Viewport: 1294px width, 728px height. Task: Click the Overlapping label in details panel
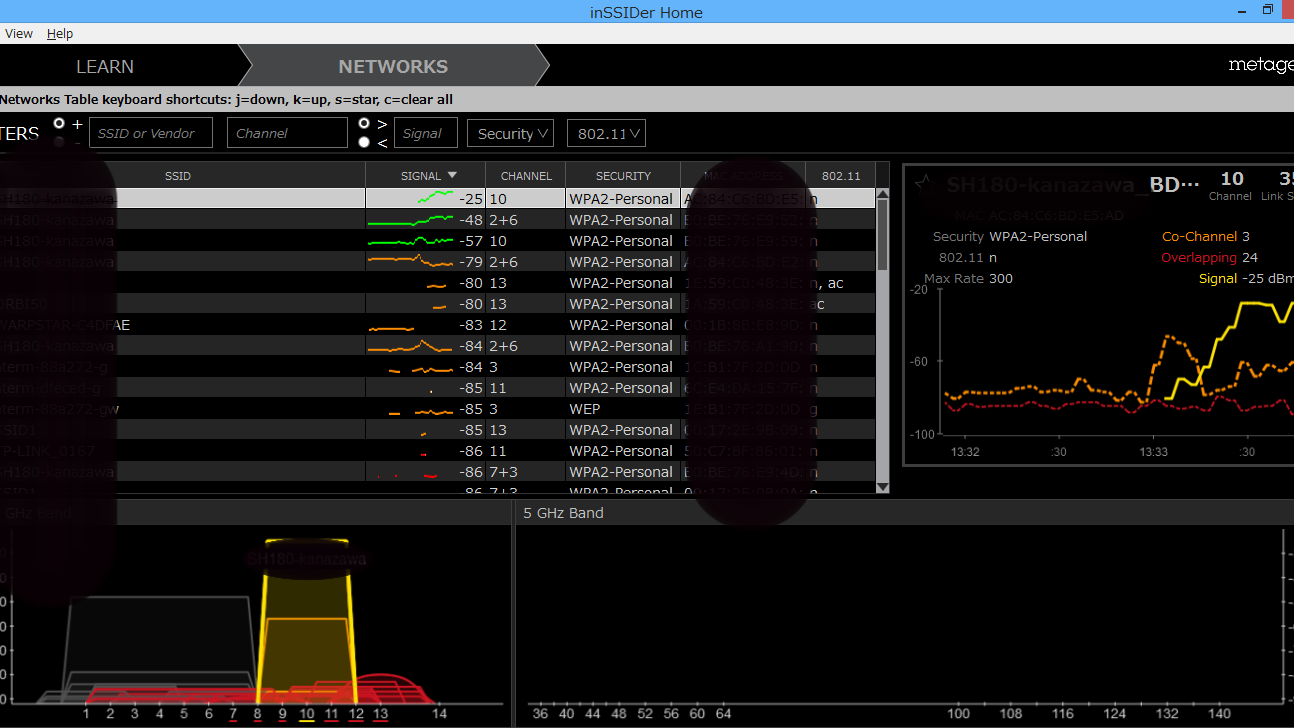coord(1199,258)
